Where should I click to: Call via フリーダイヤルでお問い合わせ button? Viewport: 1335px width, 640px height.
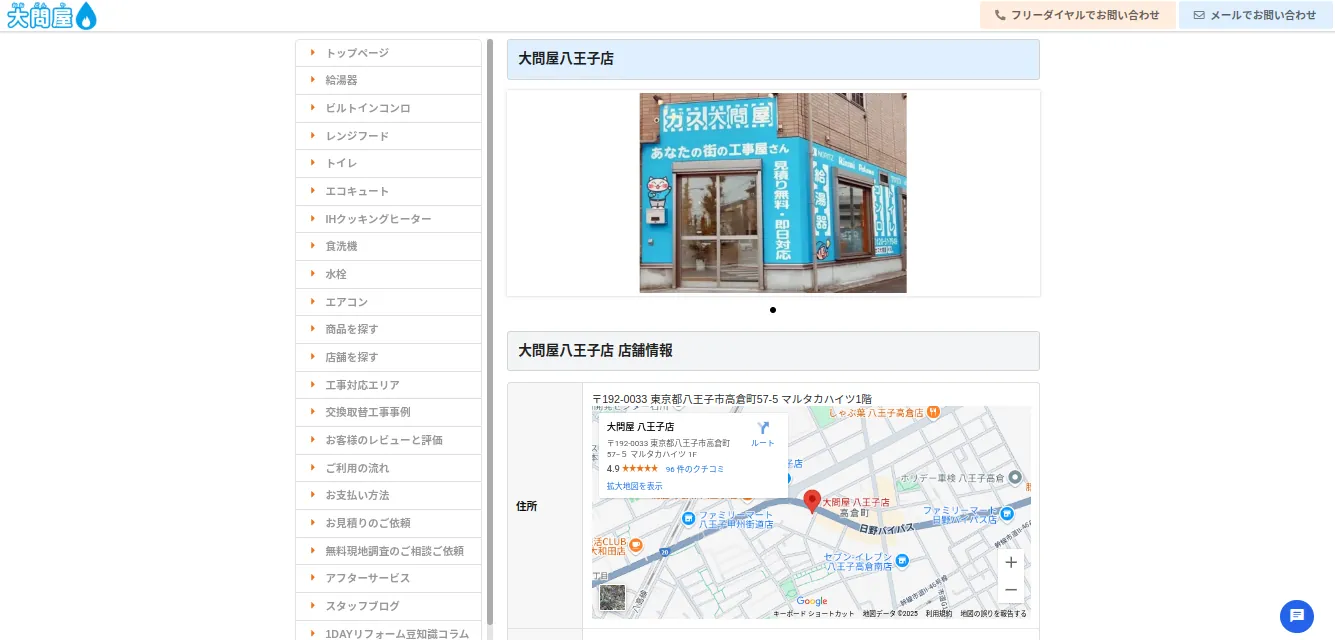tap(1077, 15)
